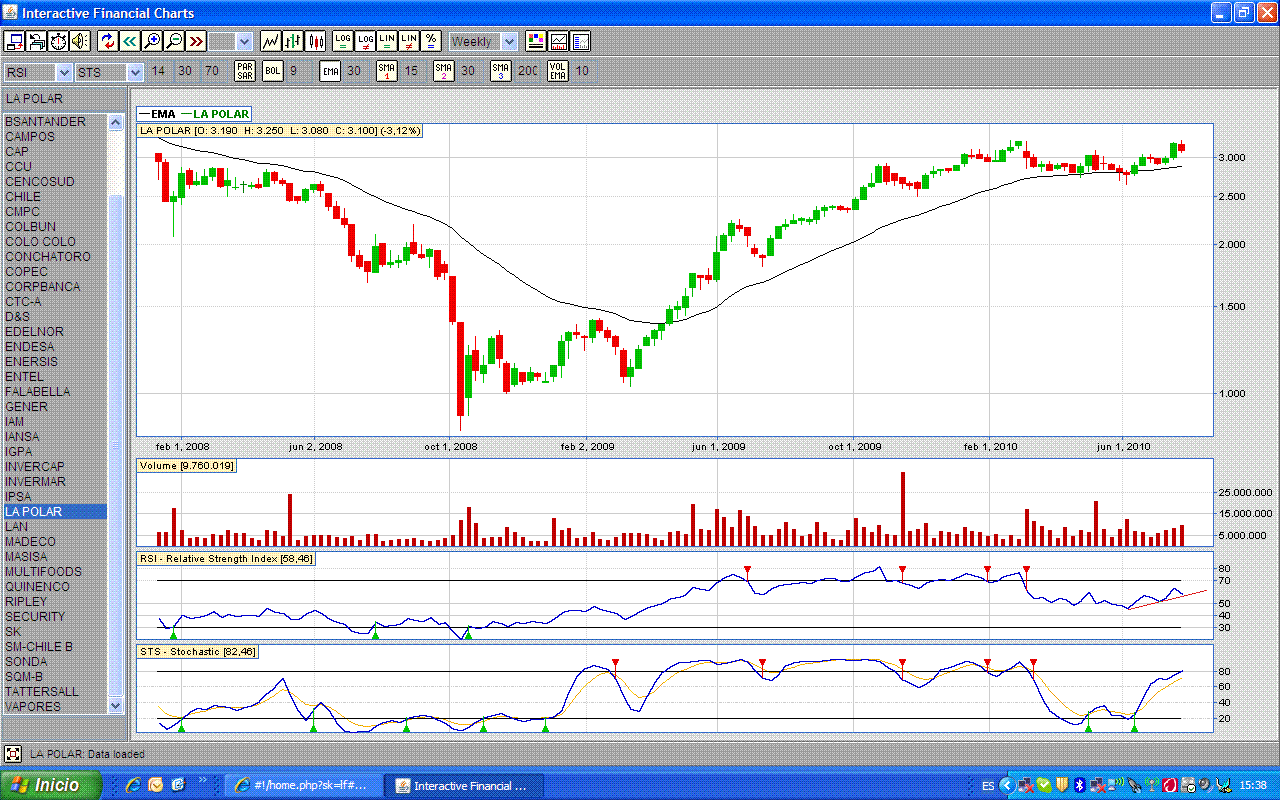This screenshot has height=800, width=1280.
Task: Click the VOL EMA period field showing 10
Action: pyautogui.click(x=582, y=71)
